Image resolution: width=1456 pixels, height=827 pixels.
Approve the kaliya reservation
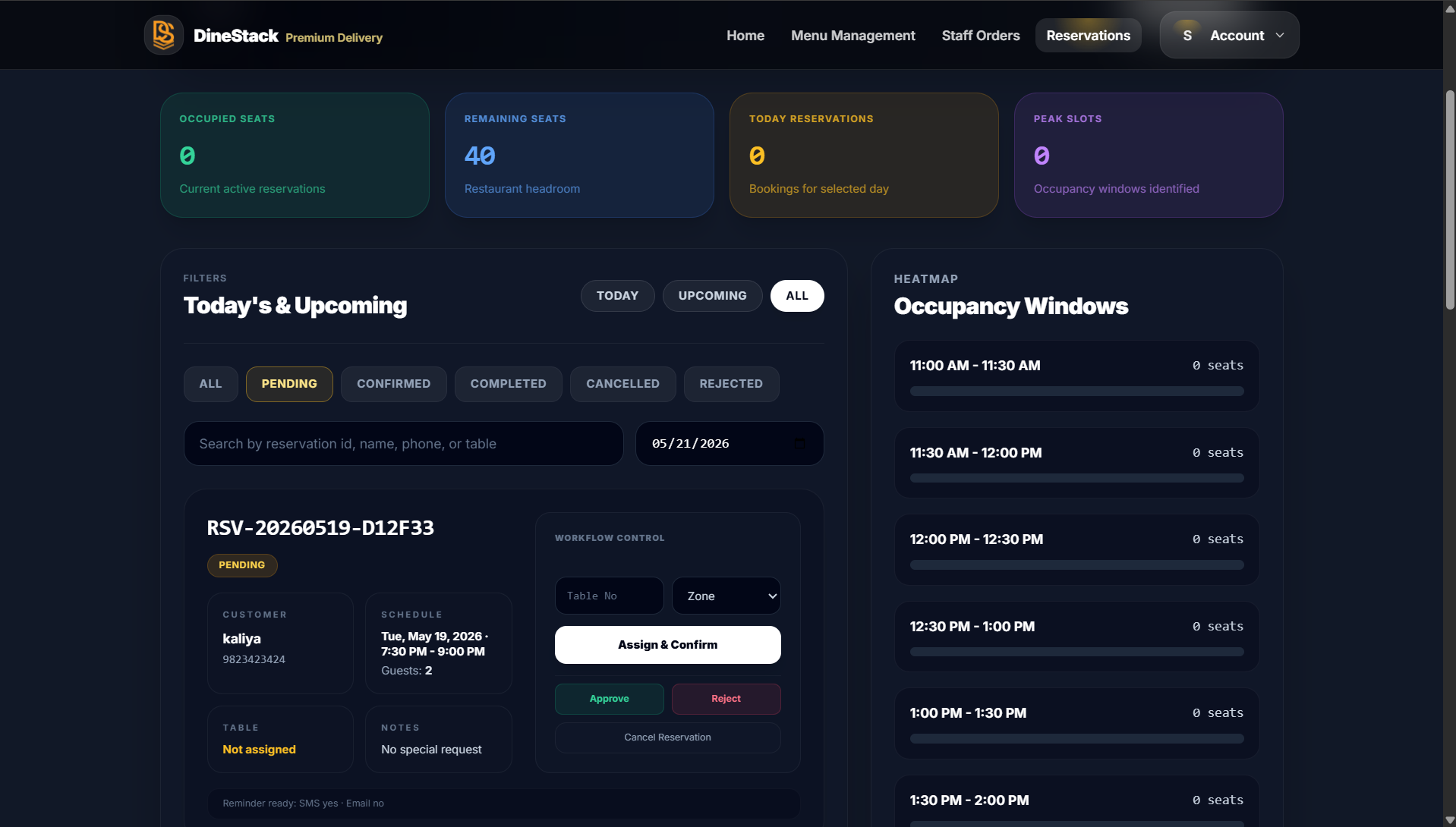[609, 699]
